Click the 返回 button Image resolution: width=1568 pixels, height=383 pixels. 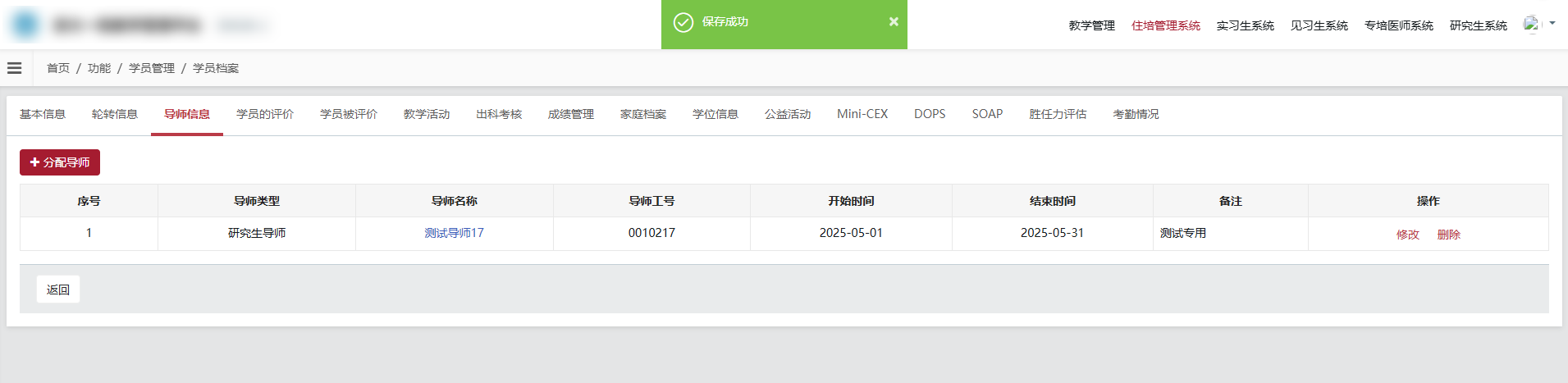click(x=58, y=290)
